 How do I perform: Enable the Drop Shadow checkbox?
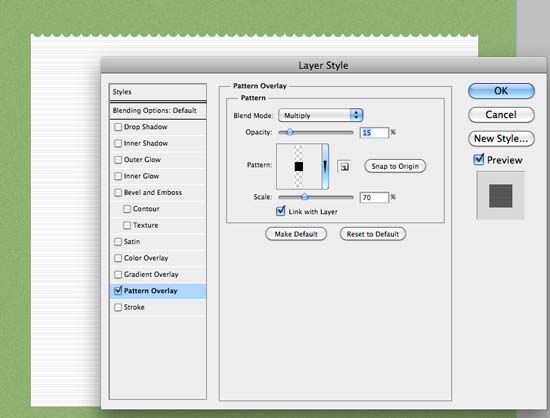[118, 127]
